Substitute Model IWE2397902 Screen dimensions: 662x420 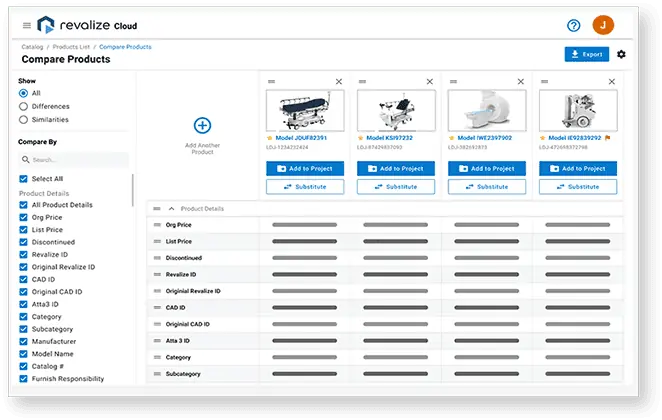coord(487,187)
